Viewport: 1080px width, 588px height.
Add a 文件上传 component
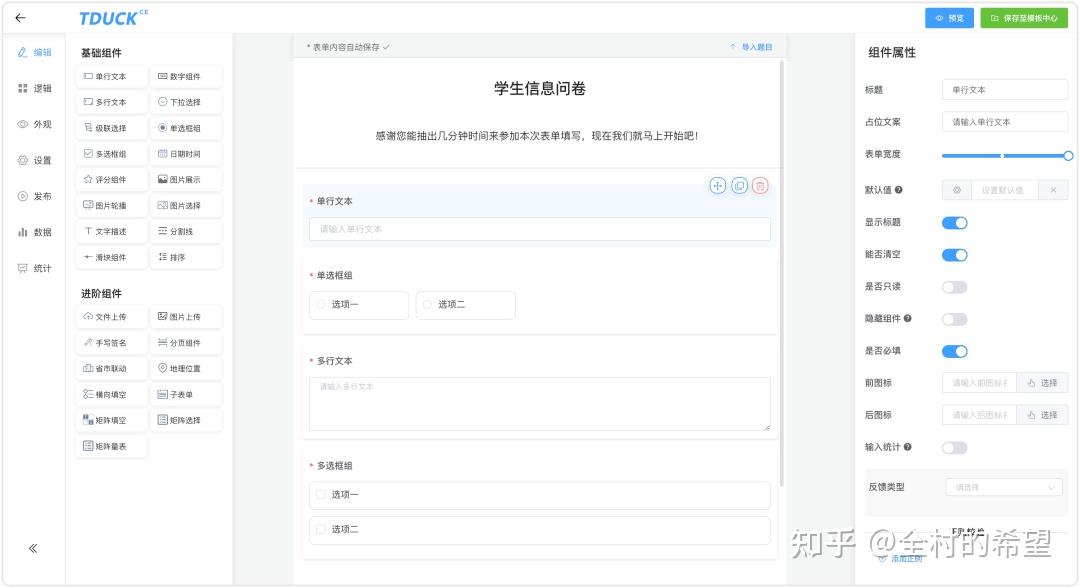(x=112, y=317)
